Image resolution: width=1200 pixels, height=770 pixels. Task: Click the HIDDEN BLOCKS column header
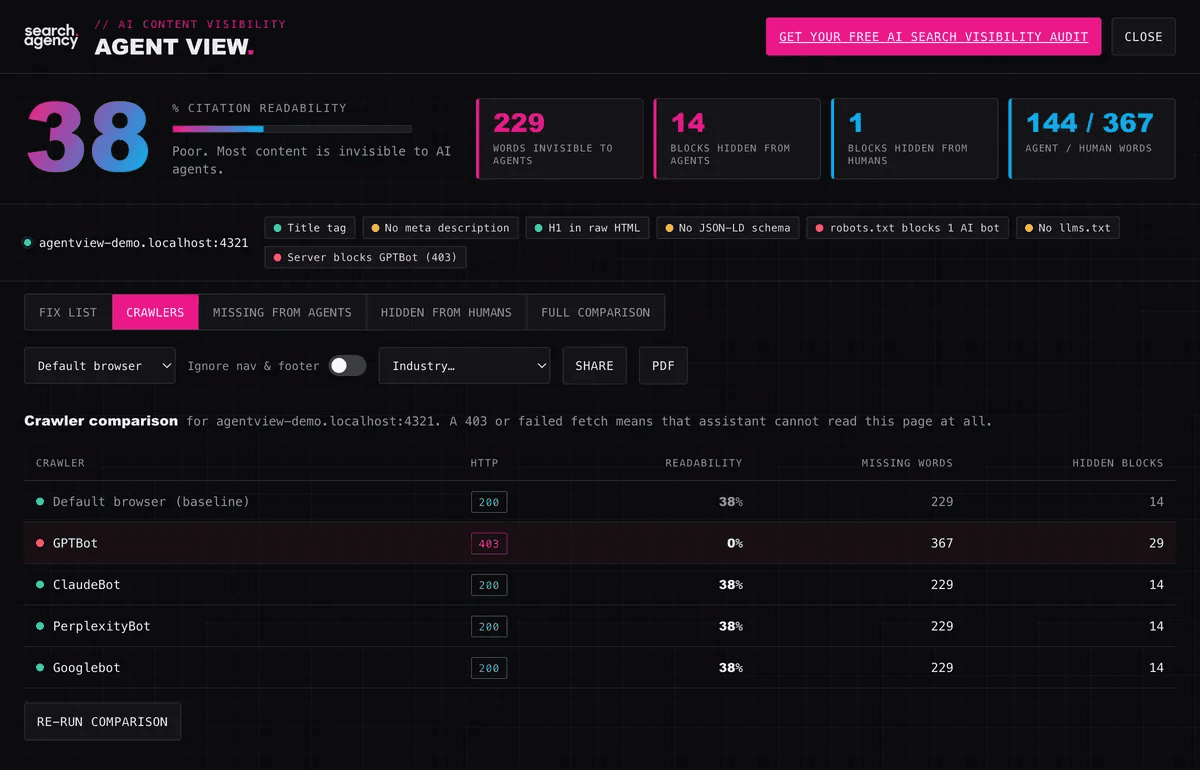pyautogui.click(x=1118, y=463)
